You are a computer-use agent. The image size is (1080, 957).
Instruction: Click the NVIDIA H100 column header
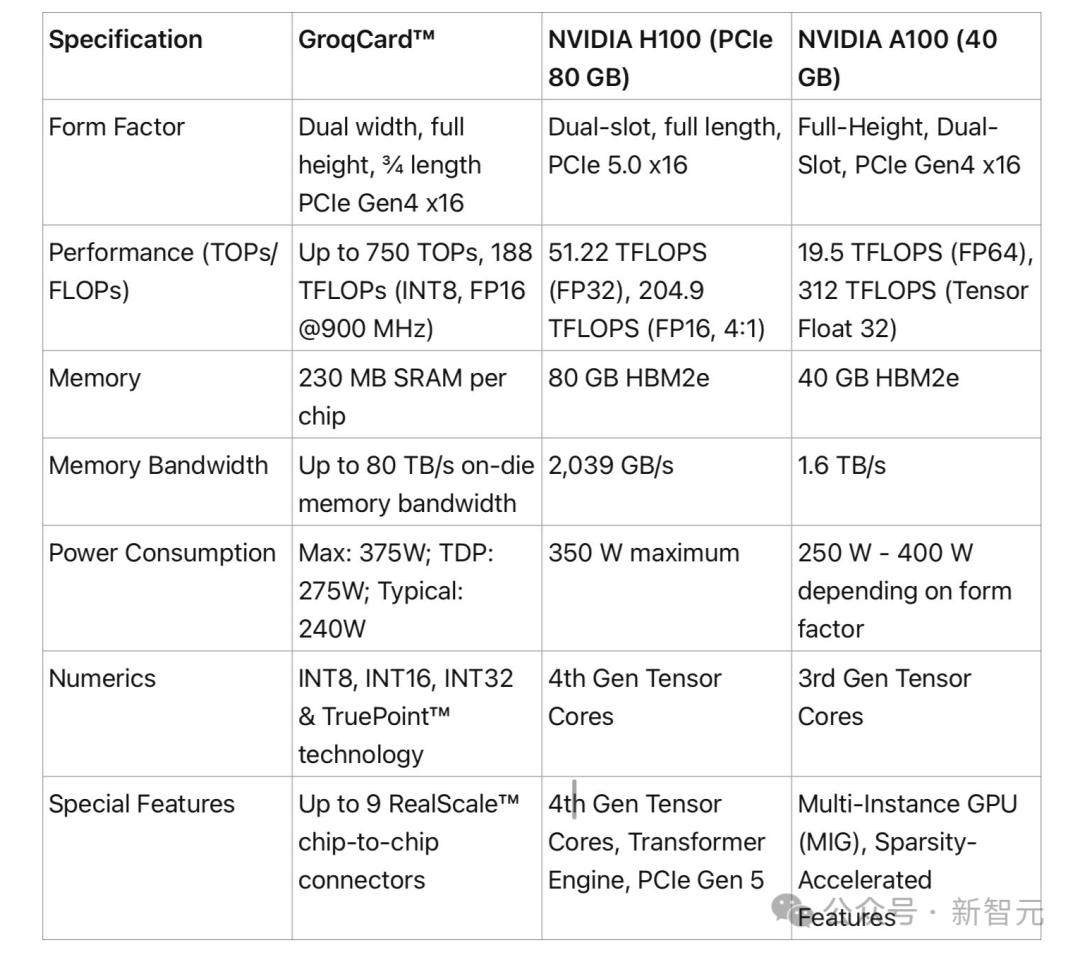pyautogui.click(x=660, y=58)
